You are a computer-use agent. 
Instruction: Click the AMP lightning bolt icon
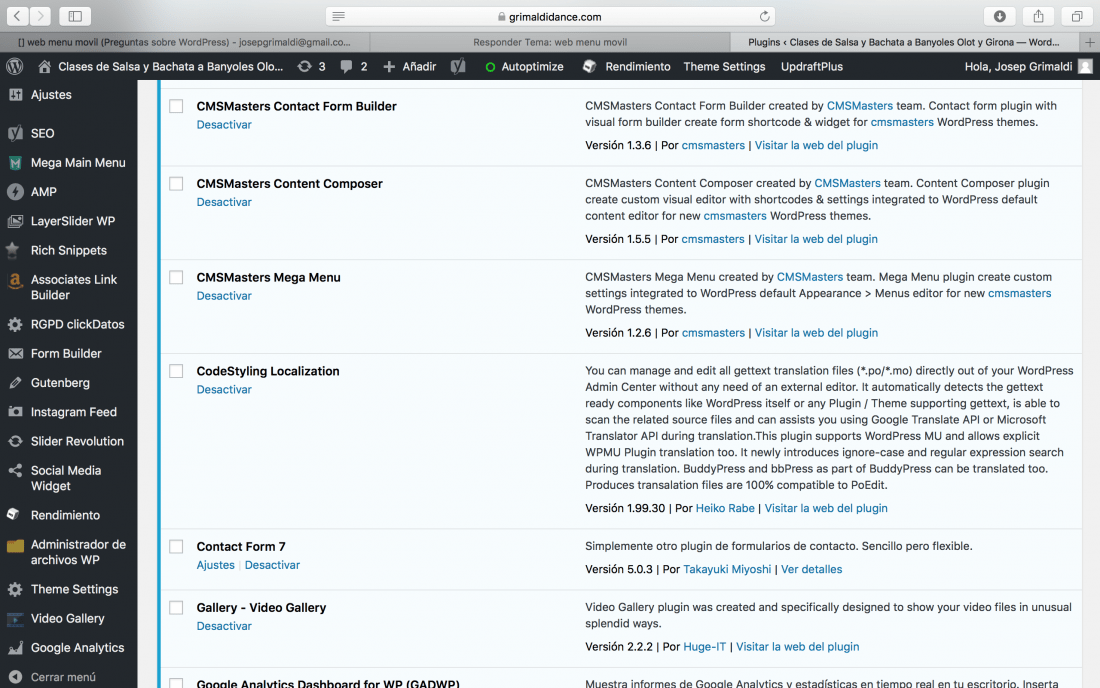15,191
